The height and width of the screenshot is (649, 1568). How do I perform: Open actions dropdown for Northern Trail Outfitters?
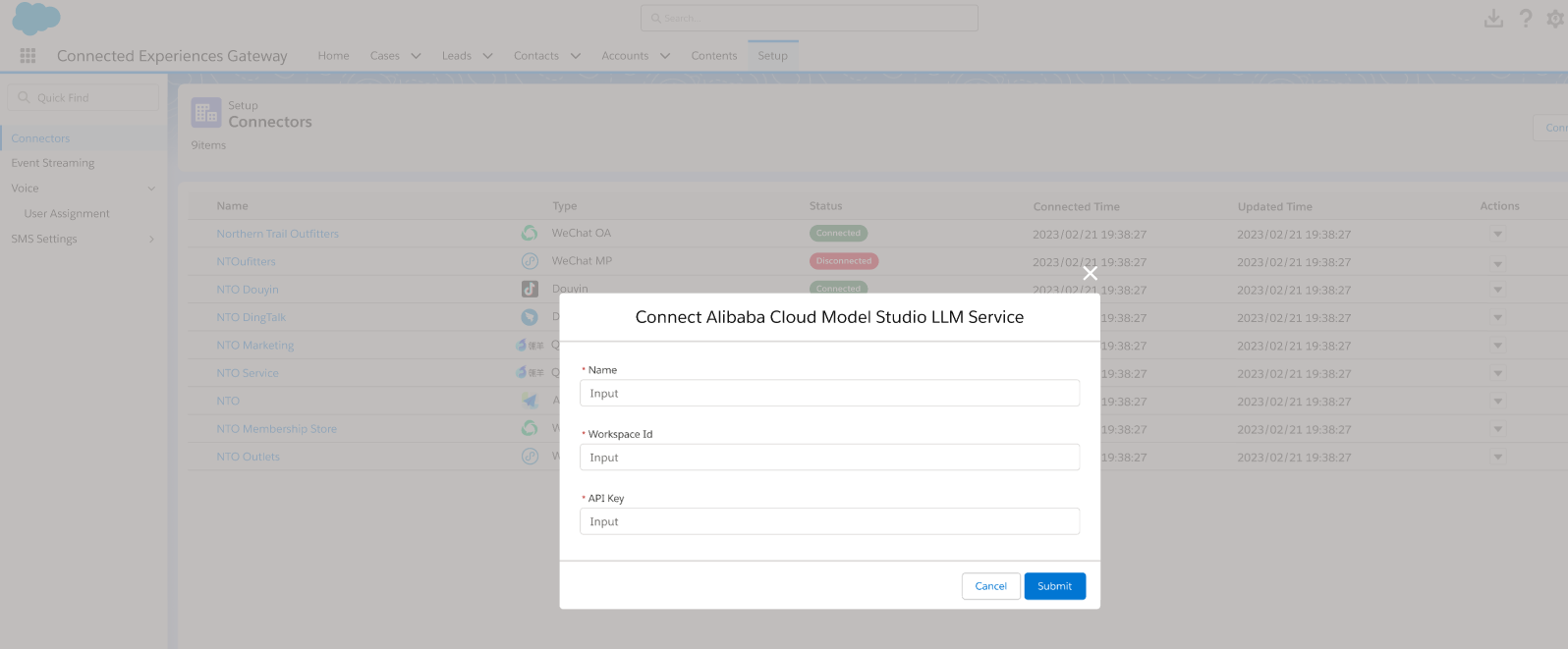(x=1498, y=234)
